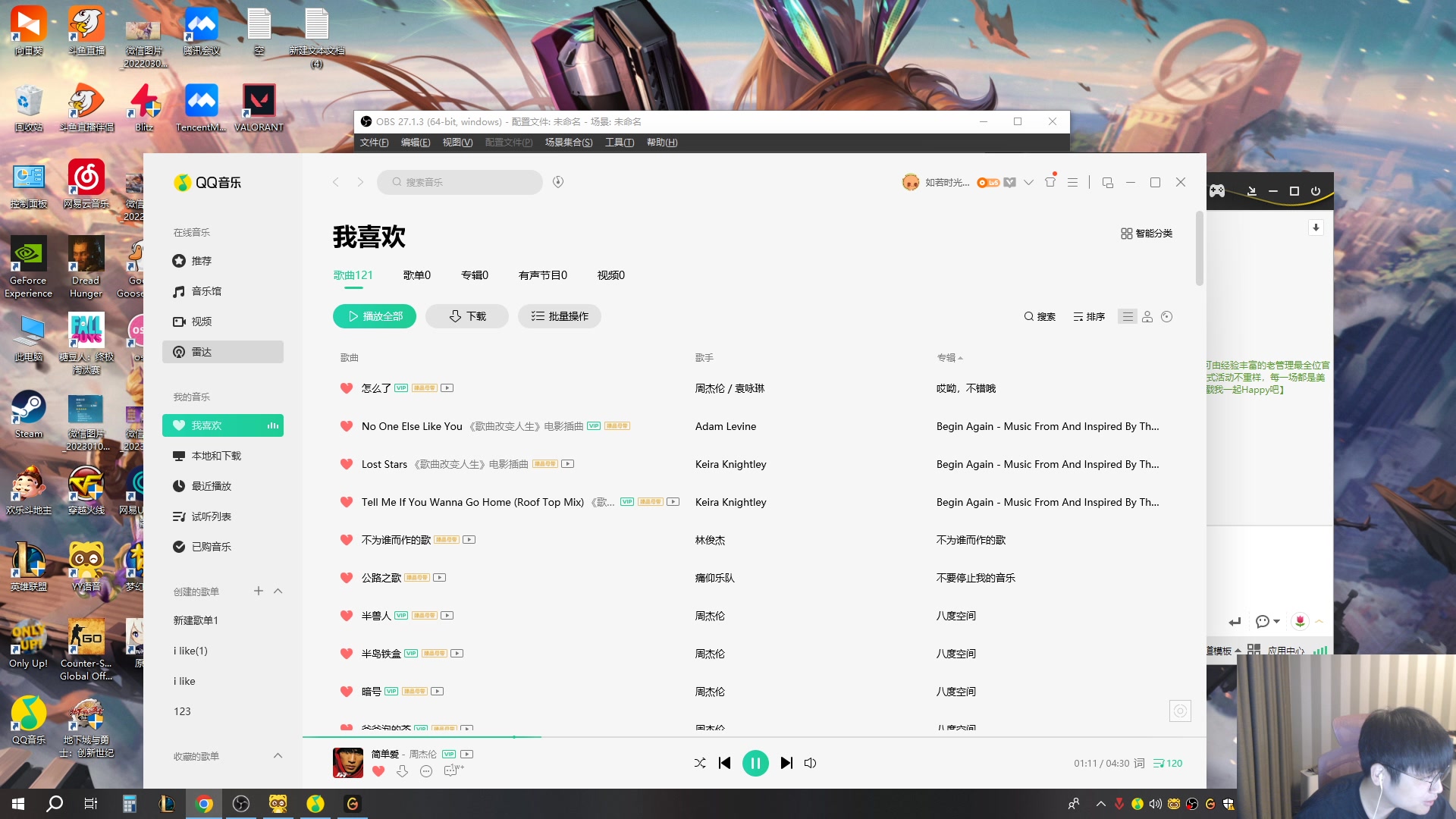Image resolution: width=1456 pixels, height=819 pixels.
Task: Skip to previous track
Action: [x=724, y=763]
